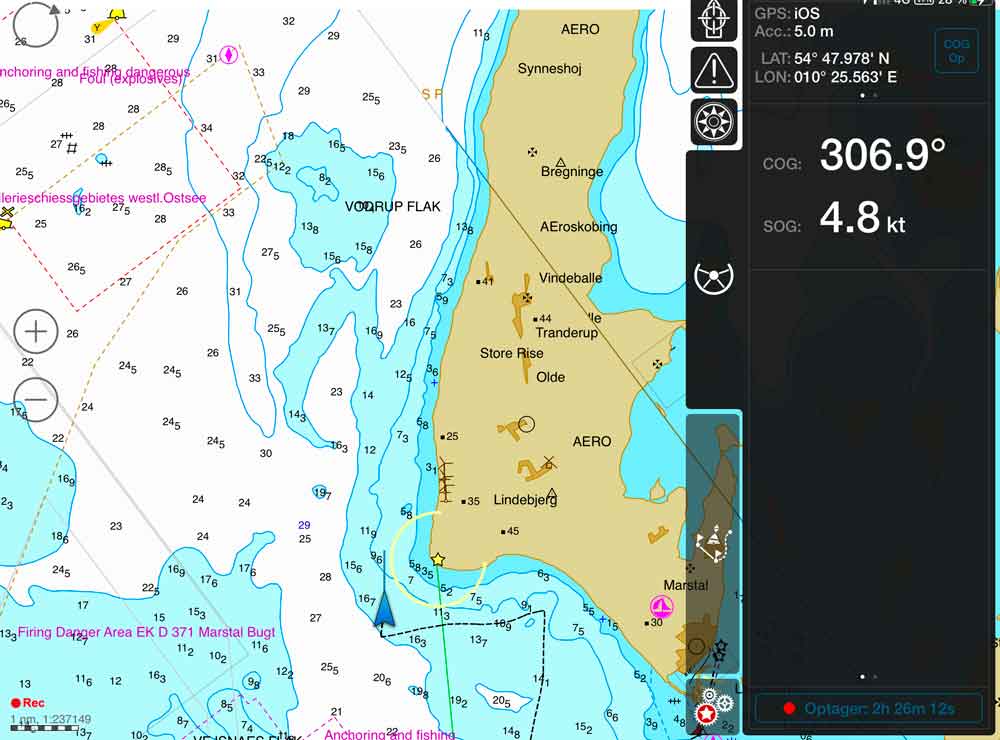1000x740 pixels.
Task: Open the warning triangle alerts panel
Action: 714,70
